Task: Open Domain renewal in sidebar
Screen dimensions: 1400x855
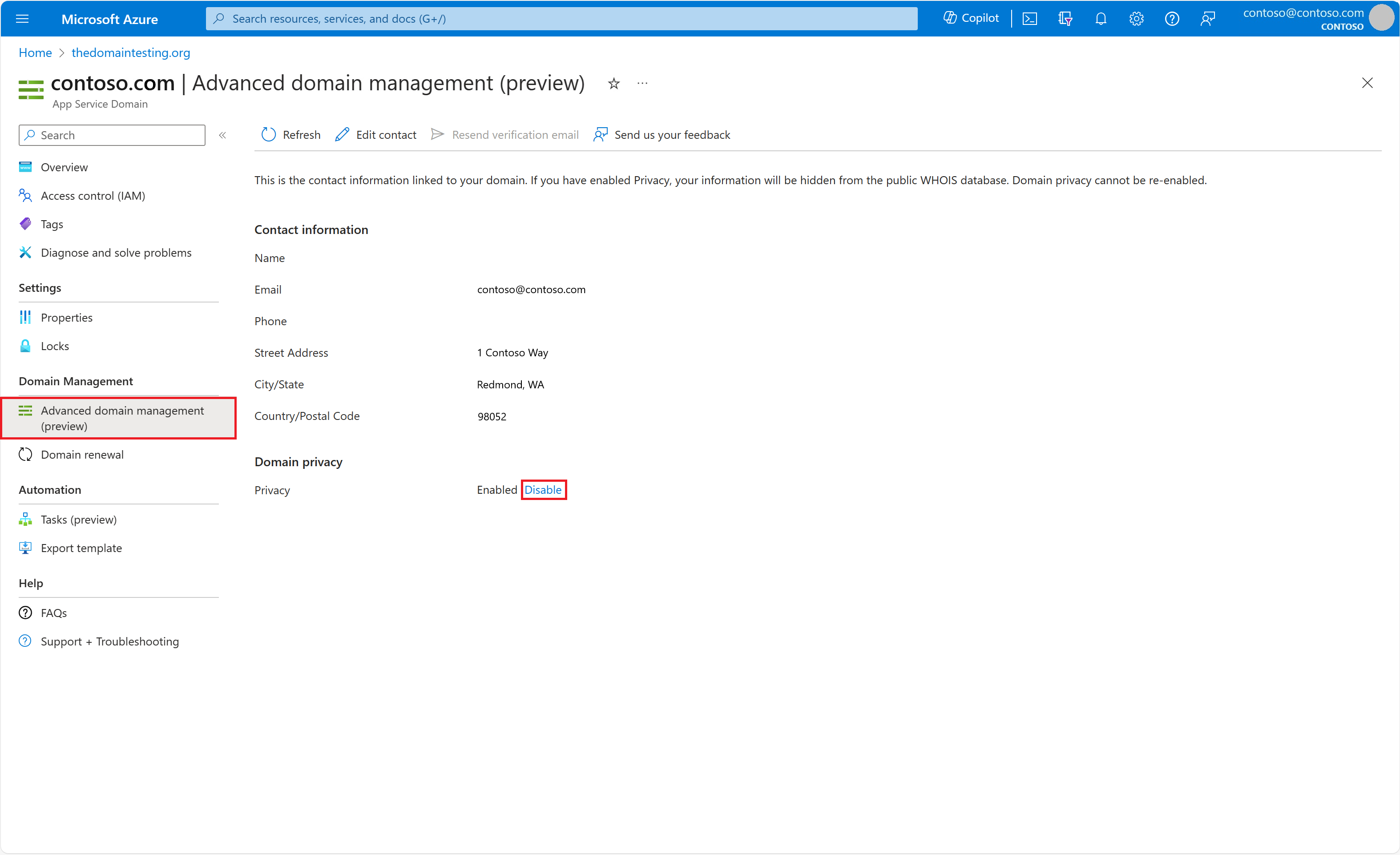Action: [x=82, y=454]
